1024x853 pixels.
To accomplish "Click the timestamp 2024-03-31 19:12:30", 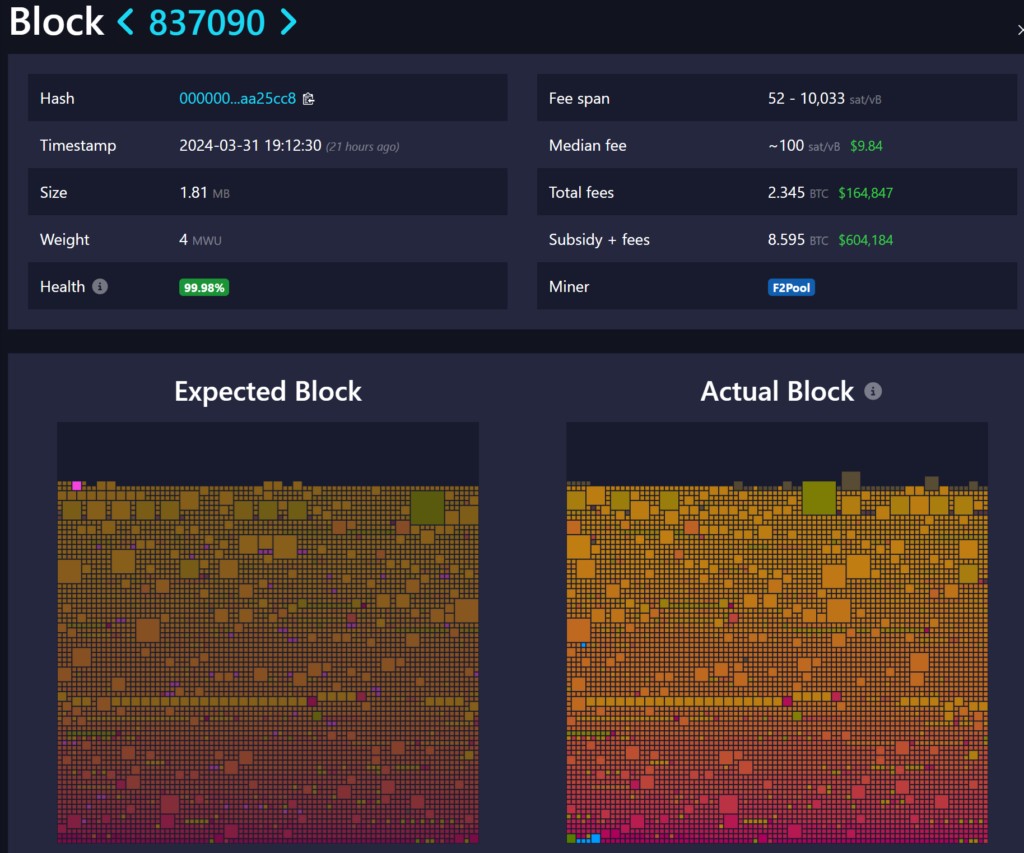I will (250, 146).
